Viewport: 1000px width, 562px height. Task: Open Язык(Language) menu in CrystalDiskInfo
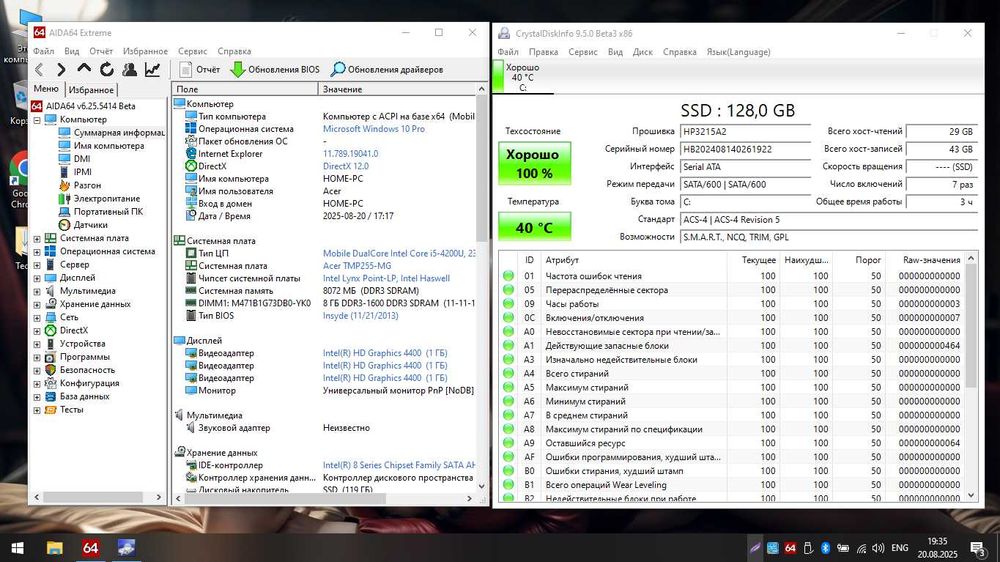click(739, 52)
